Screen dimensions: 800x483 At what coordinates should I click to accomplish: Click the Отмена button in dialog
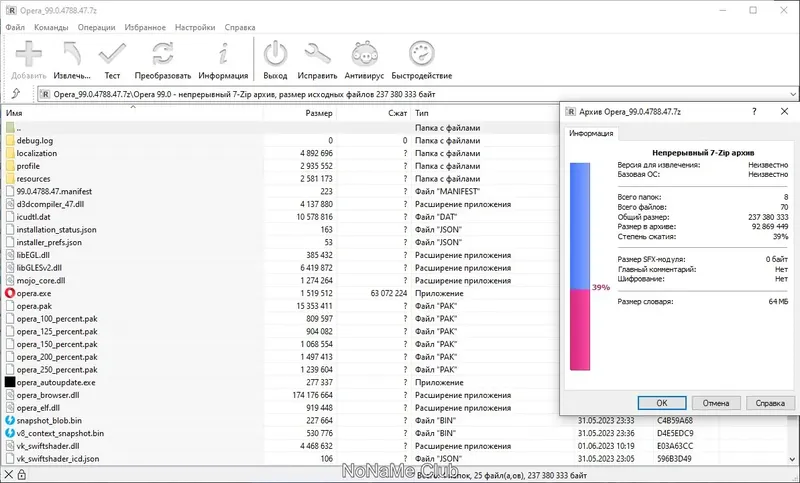tap(716, 403)
